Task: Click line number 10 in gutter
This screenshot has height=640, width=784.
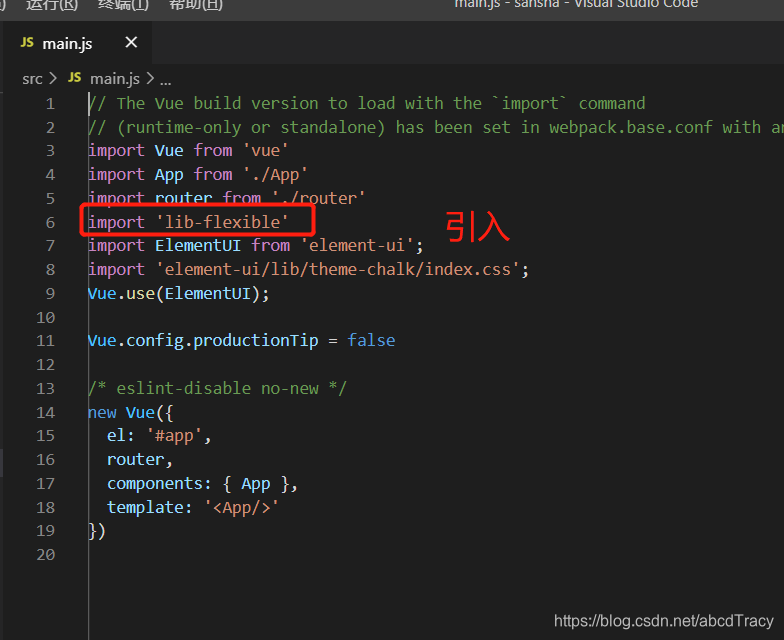Action: click(x=46, y=318)
